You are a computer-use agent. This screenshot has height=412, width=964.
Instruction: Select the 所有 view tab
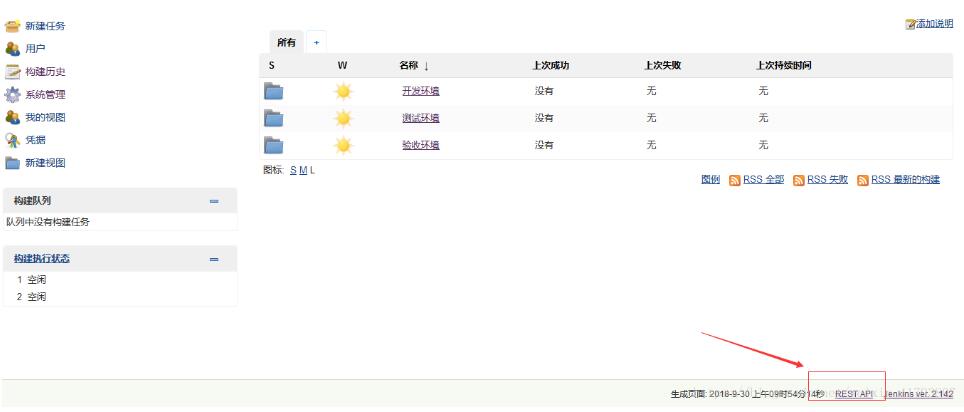(x=286, y=42)
